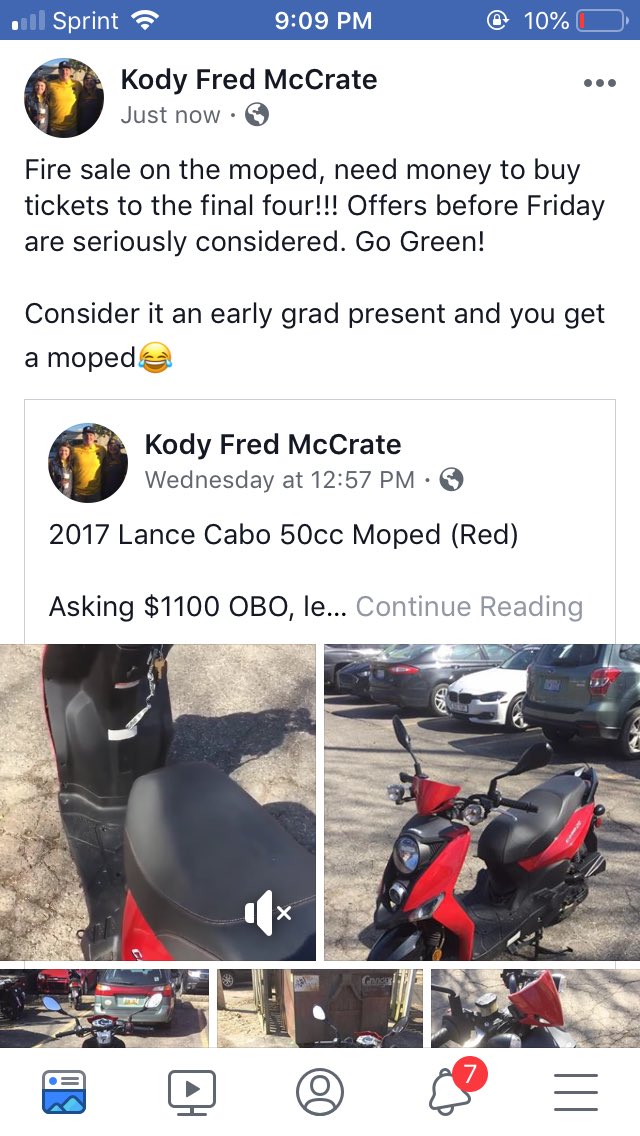Image resolution: width=640 pixels, height=1136 pixels.
Task: Tap globe icon on the shared post
Action: coord(451,480)
